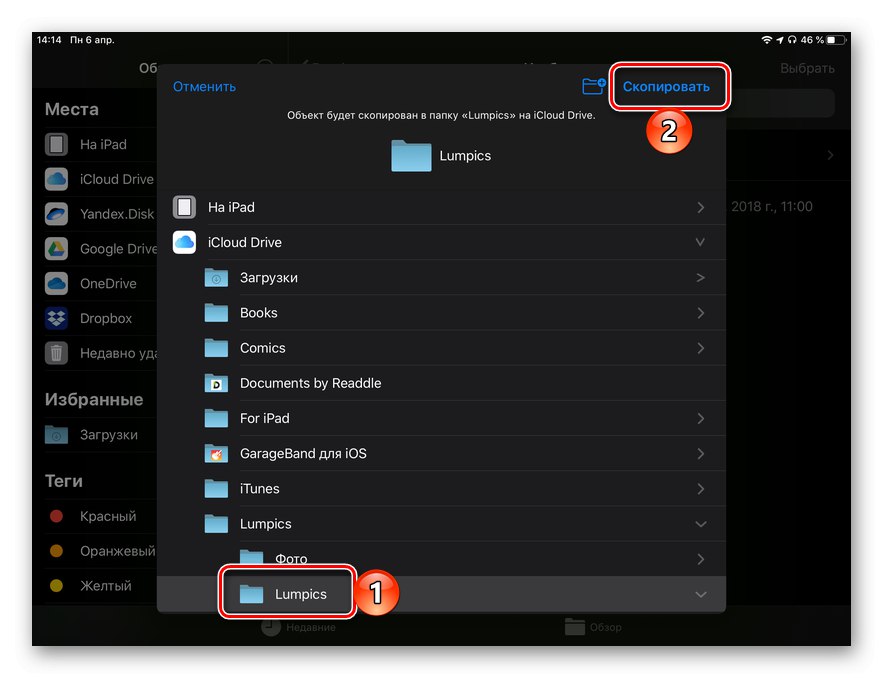Tap Выбрать in background window

coord(807,68)
